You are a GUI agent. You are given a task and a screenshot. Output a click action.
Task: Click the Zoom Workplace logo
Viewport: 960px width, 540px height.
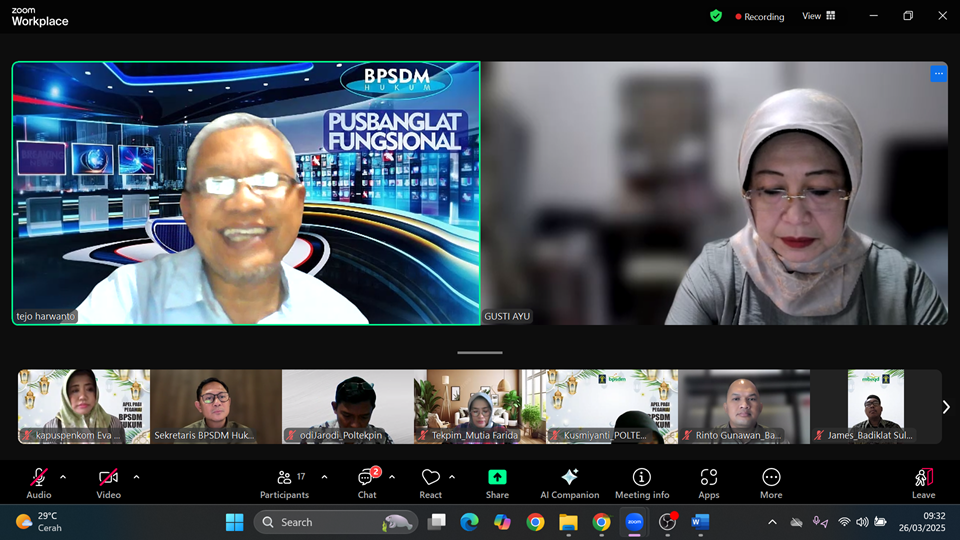(40, 17)
